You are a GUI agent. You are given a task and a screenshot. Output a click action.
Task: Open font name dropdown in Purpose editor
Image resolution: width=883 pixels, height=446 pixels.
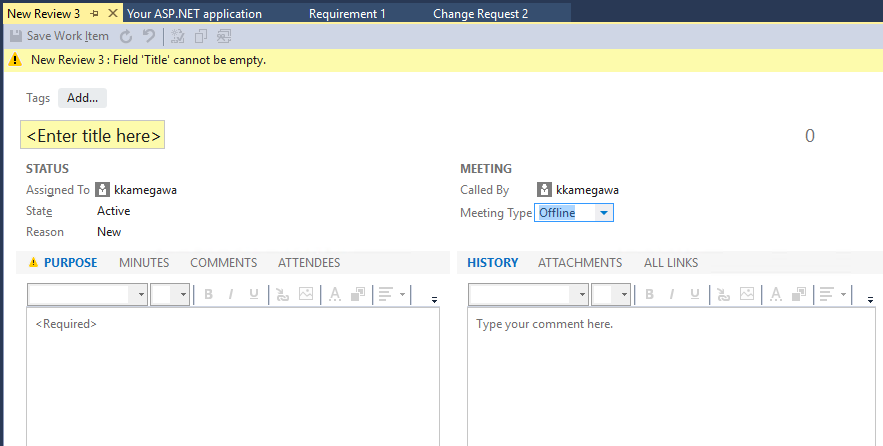click(x=140, y=295)
